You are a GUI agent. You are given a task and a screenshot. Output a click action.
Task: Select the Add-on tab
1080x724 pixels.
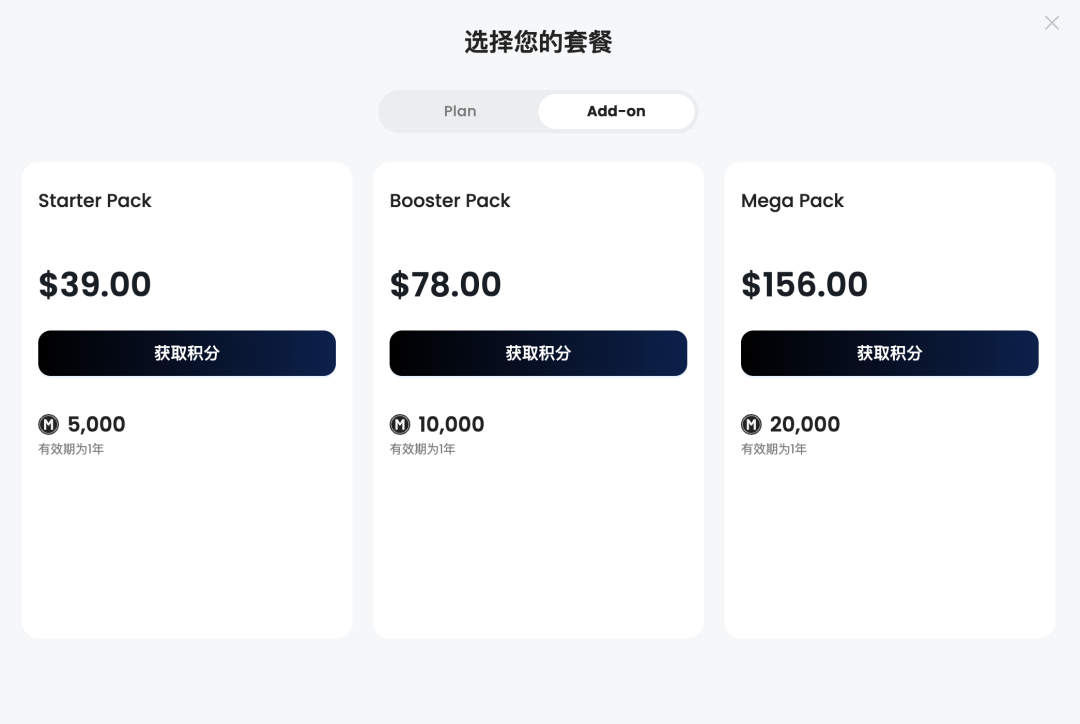tap(616, 111)
